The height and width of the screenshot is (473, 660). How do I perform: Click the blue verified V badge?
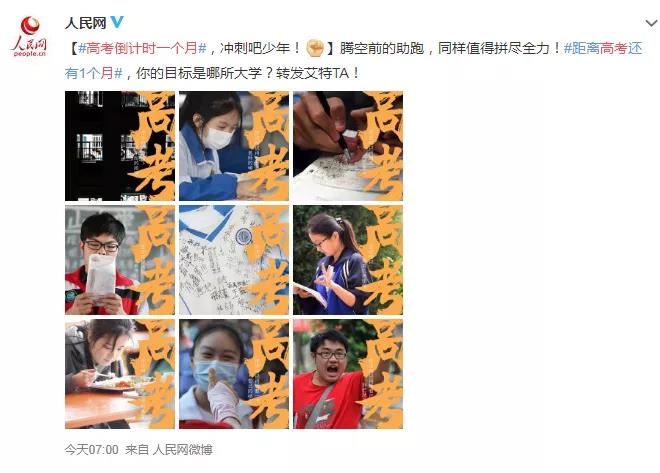(x=117, y=22)
